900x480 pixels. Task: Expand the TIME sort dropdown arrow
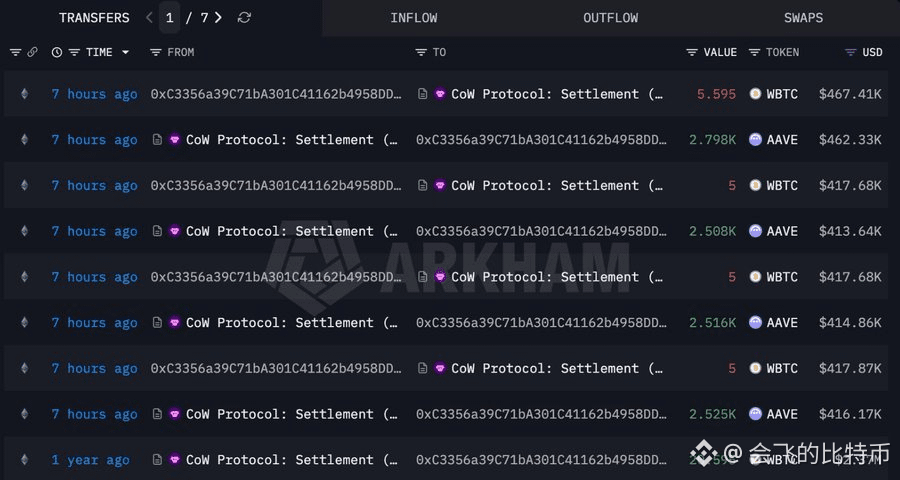[x=125, y=52]
